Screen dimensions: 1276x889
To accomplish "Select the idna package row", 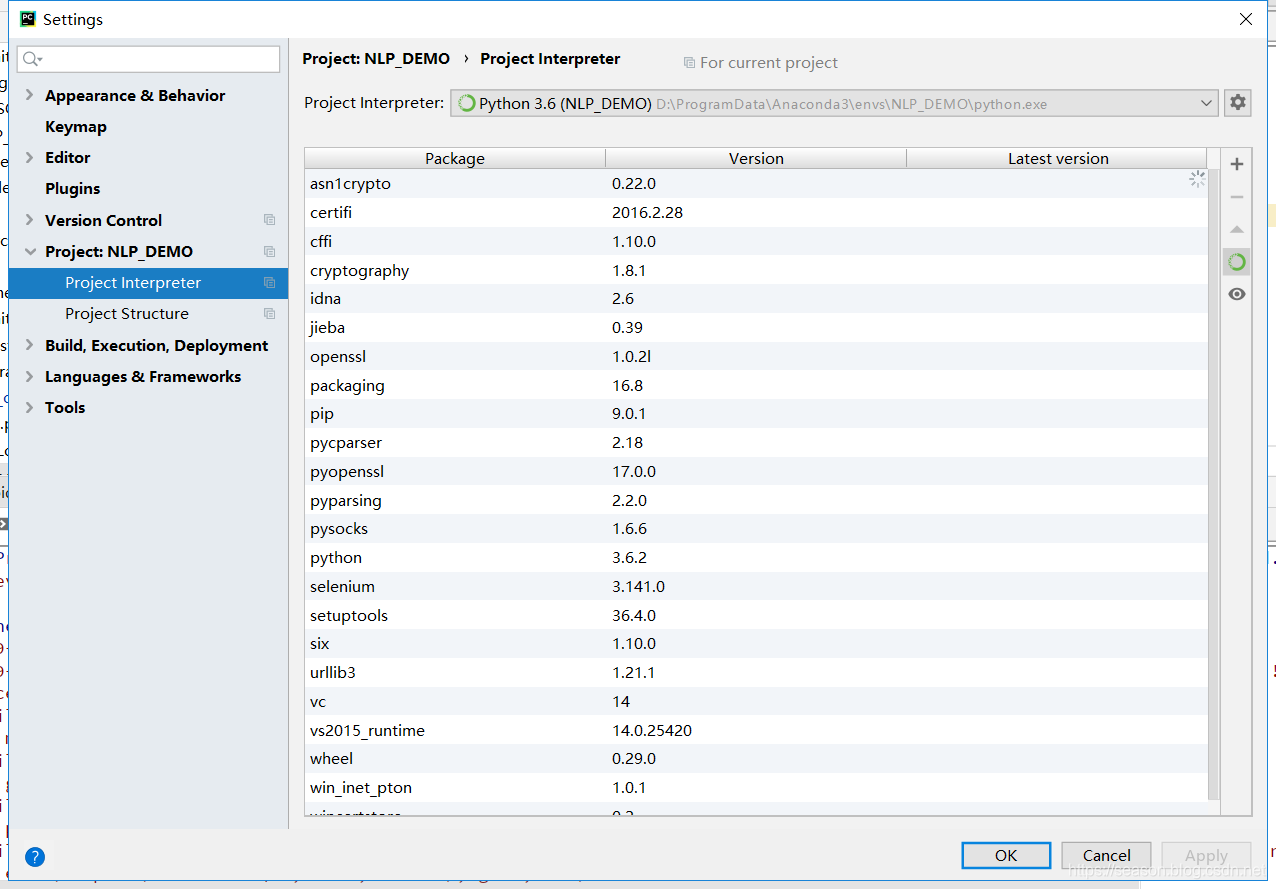I will pyautogui.click(x=756, y=299).
